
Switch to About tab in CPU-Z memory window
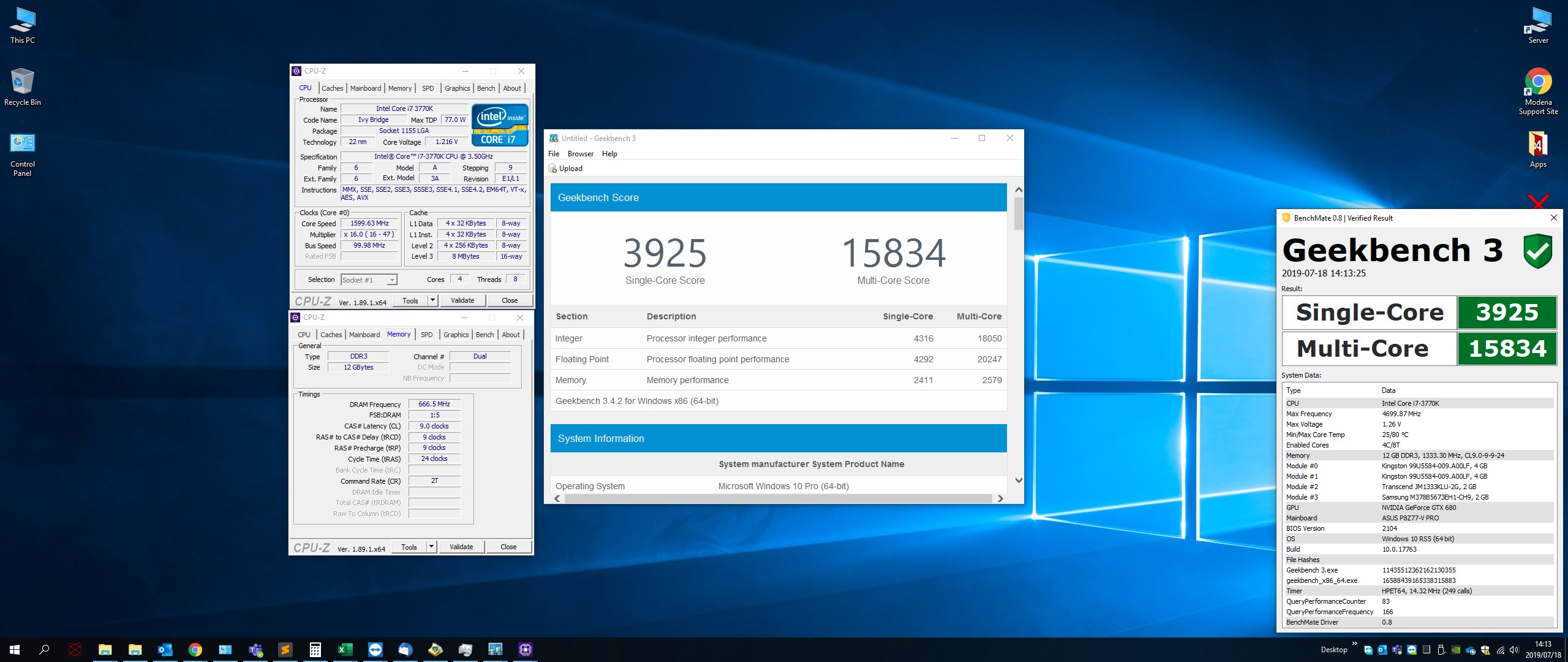[x=511, y=335]
